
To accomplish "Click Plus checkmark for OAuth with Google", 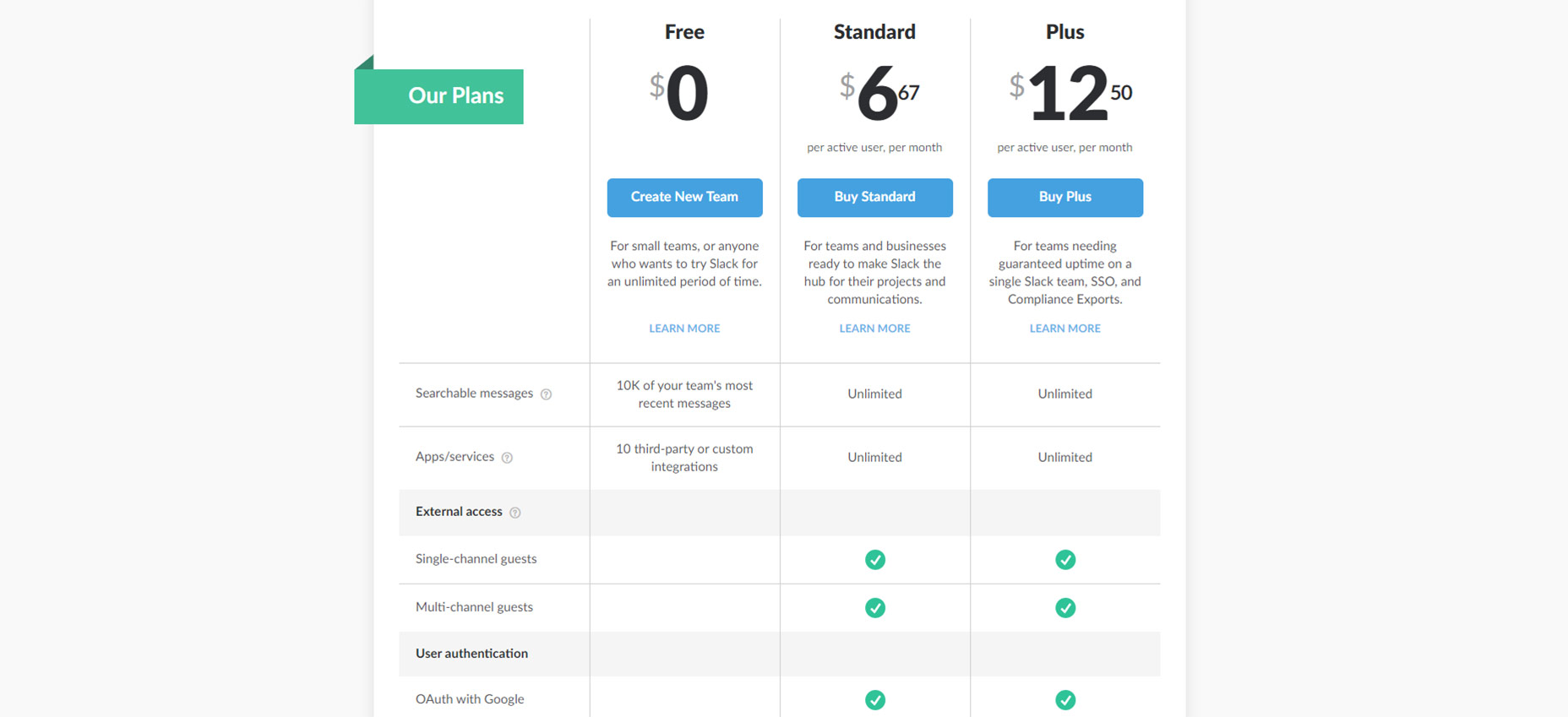I will [1064, 700].
